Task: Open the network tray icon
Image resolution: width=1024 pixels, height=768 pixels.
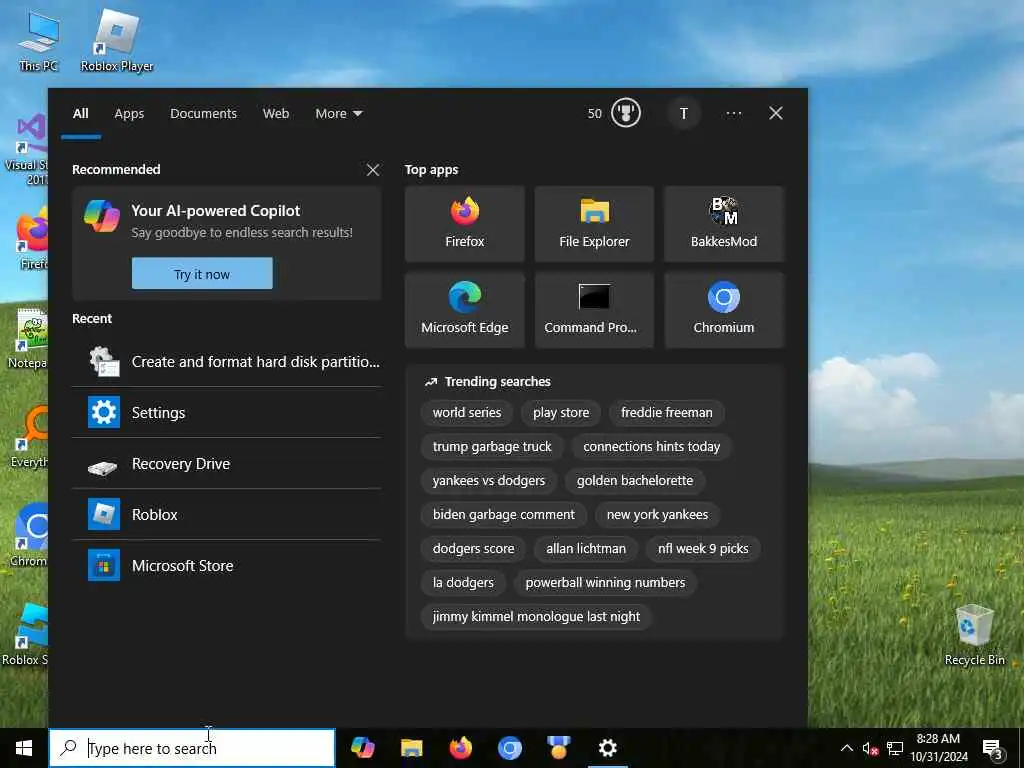Action: click(895, 748)
